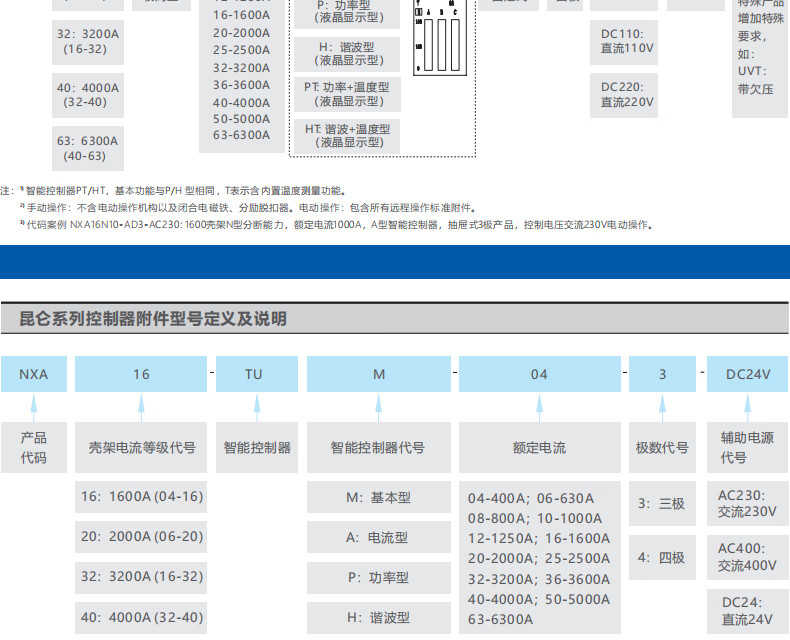Open the 额定电流 rated current list box

pyautogui.click(x=539, y=559)
